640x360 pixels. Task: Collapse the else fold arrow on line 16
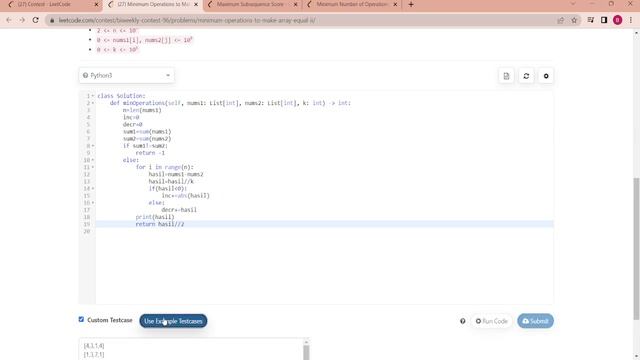(x=93, y=203)
